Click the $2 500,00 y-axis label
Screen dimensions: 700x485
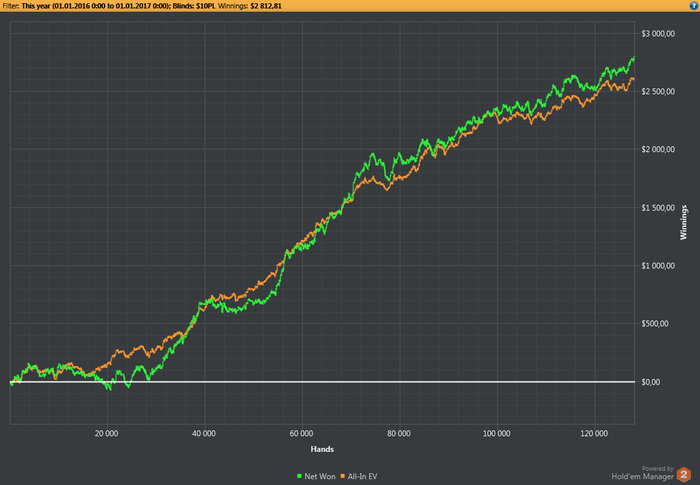[x=658, y=92]
